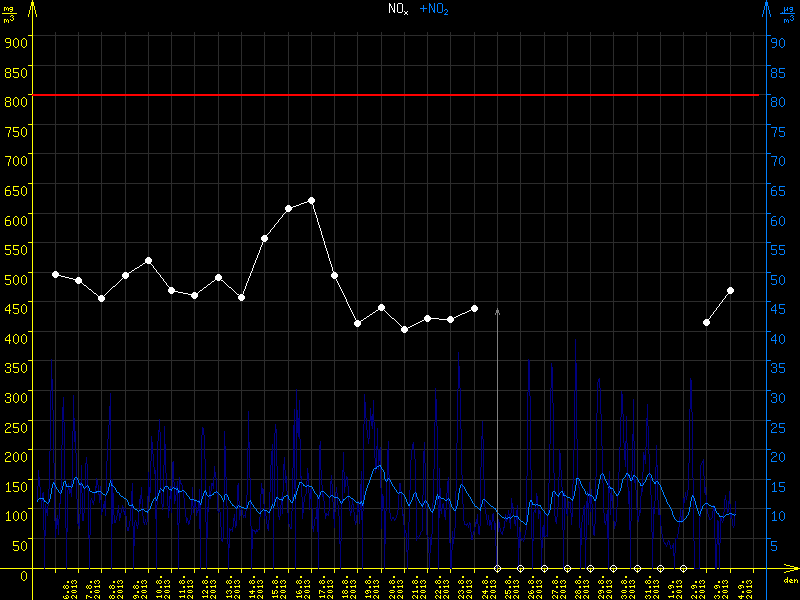This screenshot has width=800, height=600.
Task: Click the arrowhead atop the gray vertical marker
Action: (498, 313)
